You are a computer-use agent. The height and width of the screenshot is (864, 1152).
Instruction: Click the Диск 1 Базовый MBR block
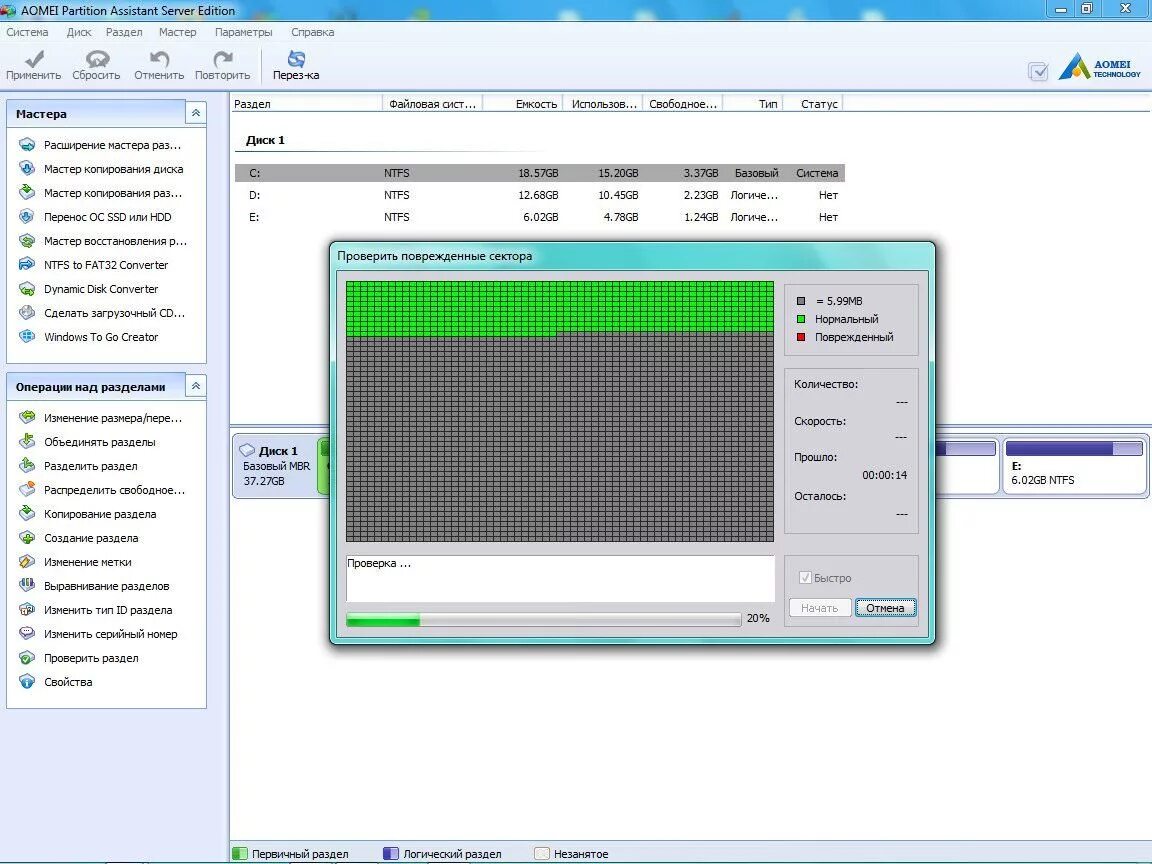coord(277,466)
